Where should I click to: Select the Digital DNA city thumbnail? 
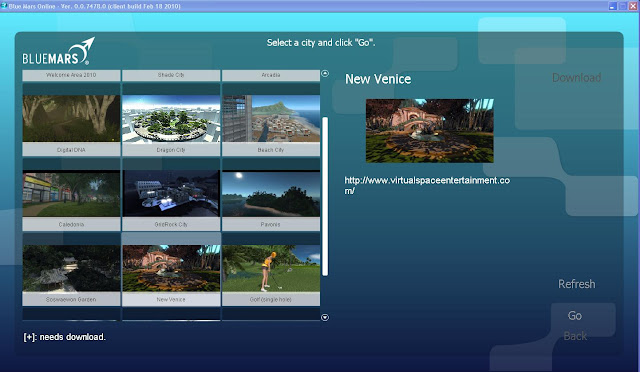[71, 118]
